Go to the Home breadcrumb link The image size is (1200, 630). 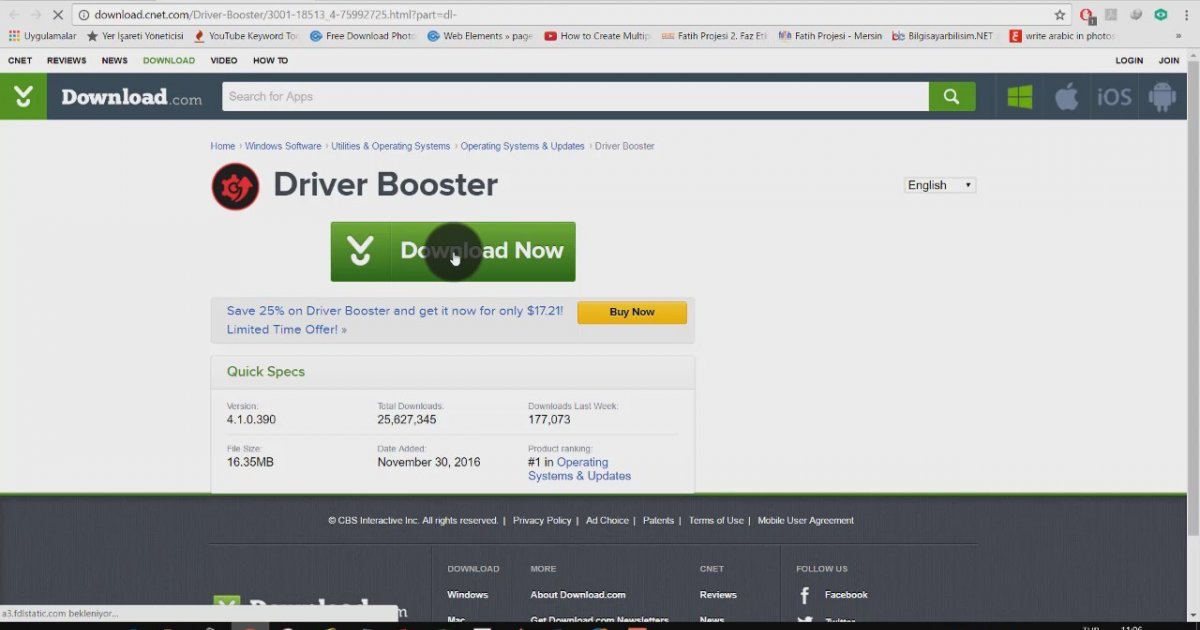222,146
